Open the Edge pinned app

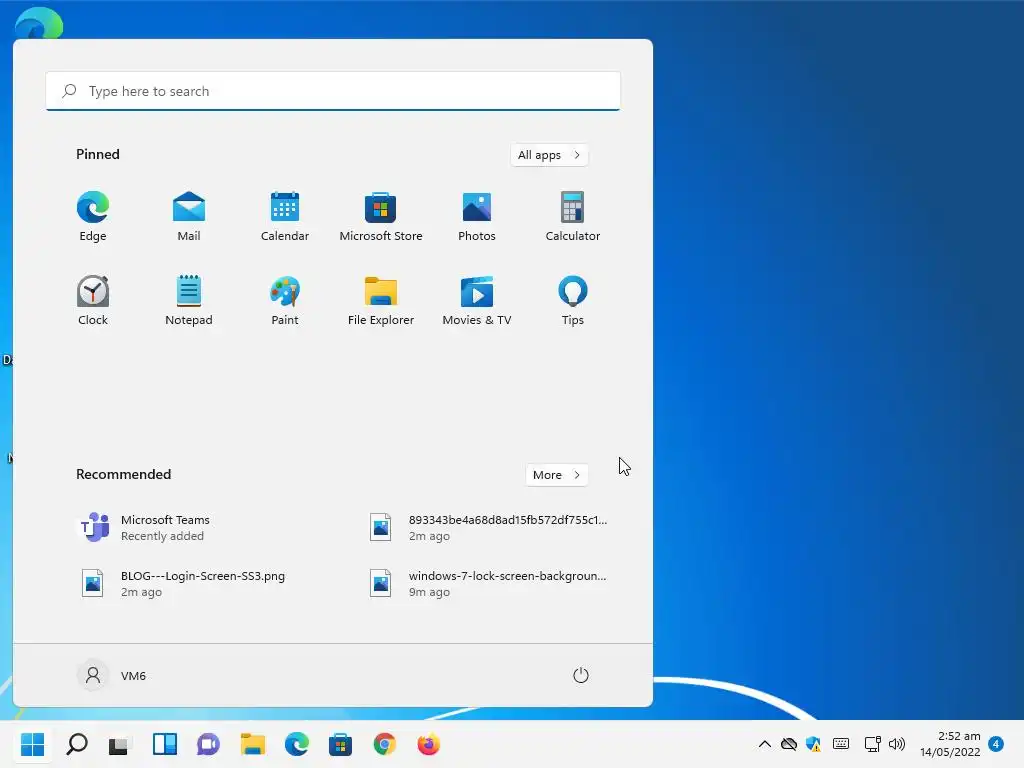click(x=93, y=217)
